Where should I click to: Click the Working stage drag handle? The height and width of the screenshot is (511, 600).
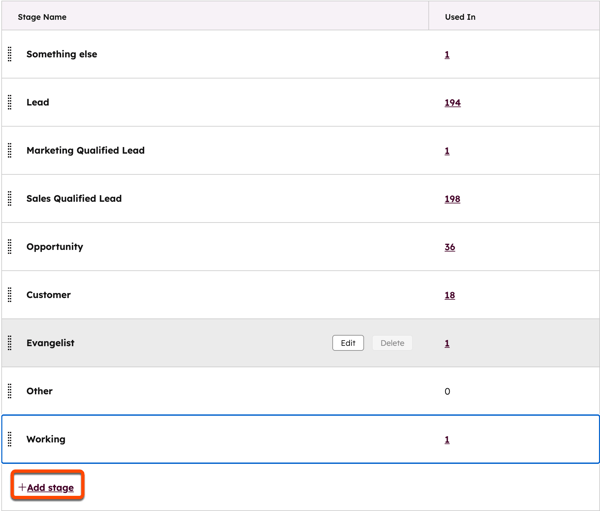10,439
